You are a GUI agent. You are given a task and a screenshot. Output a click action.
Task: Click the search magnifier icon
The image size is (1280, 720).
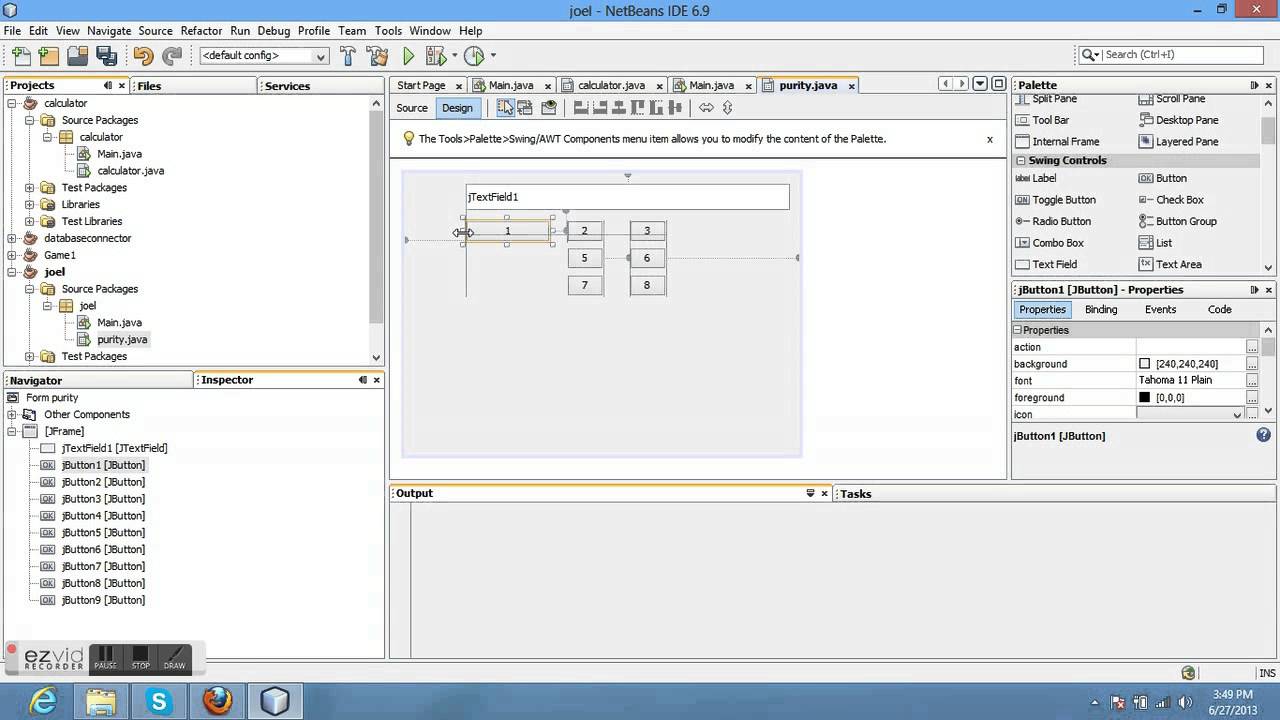[x=1088, y=55]
